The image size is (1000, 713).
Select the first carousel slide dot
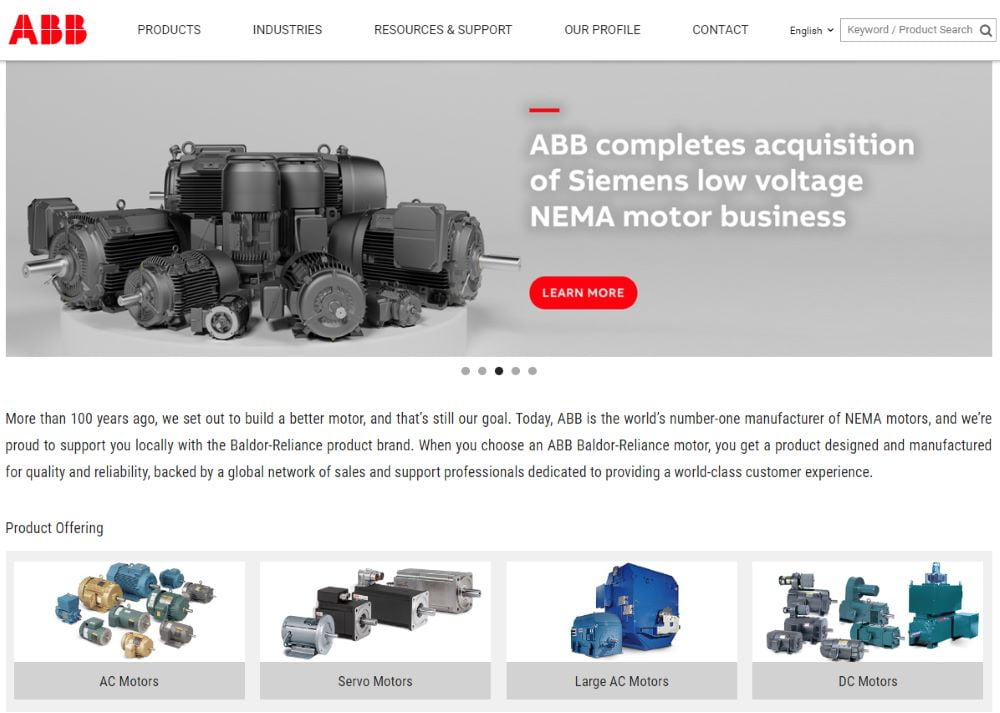(x=466, y=371)
